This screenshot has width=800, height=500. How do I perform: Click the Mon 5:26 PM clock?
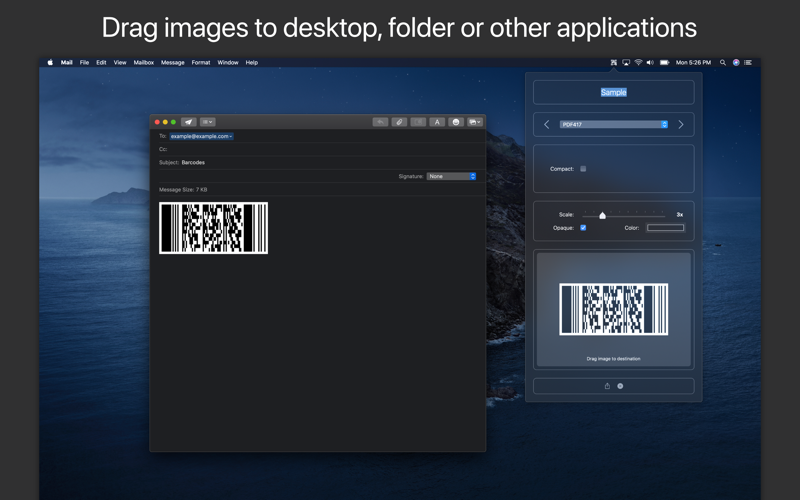point(693,62)
